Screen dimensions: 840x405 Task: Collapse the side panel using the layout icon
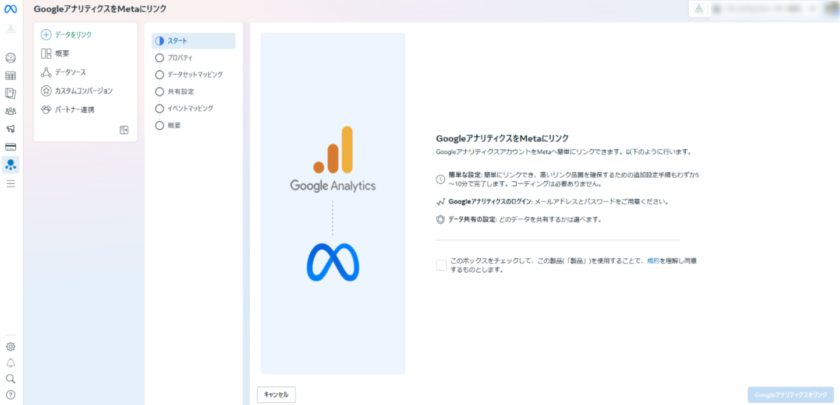pos(124,130)
